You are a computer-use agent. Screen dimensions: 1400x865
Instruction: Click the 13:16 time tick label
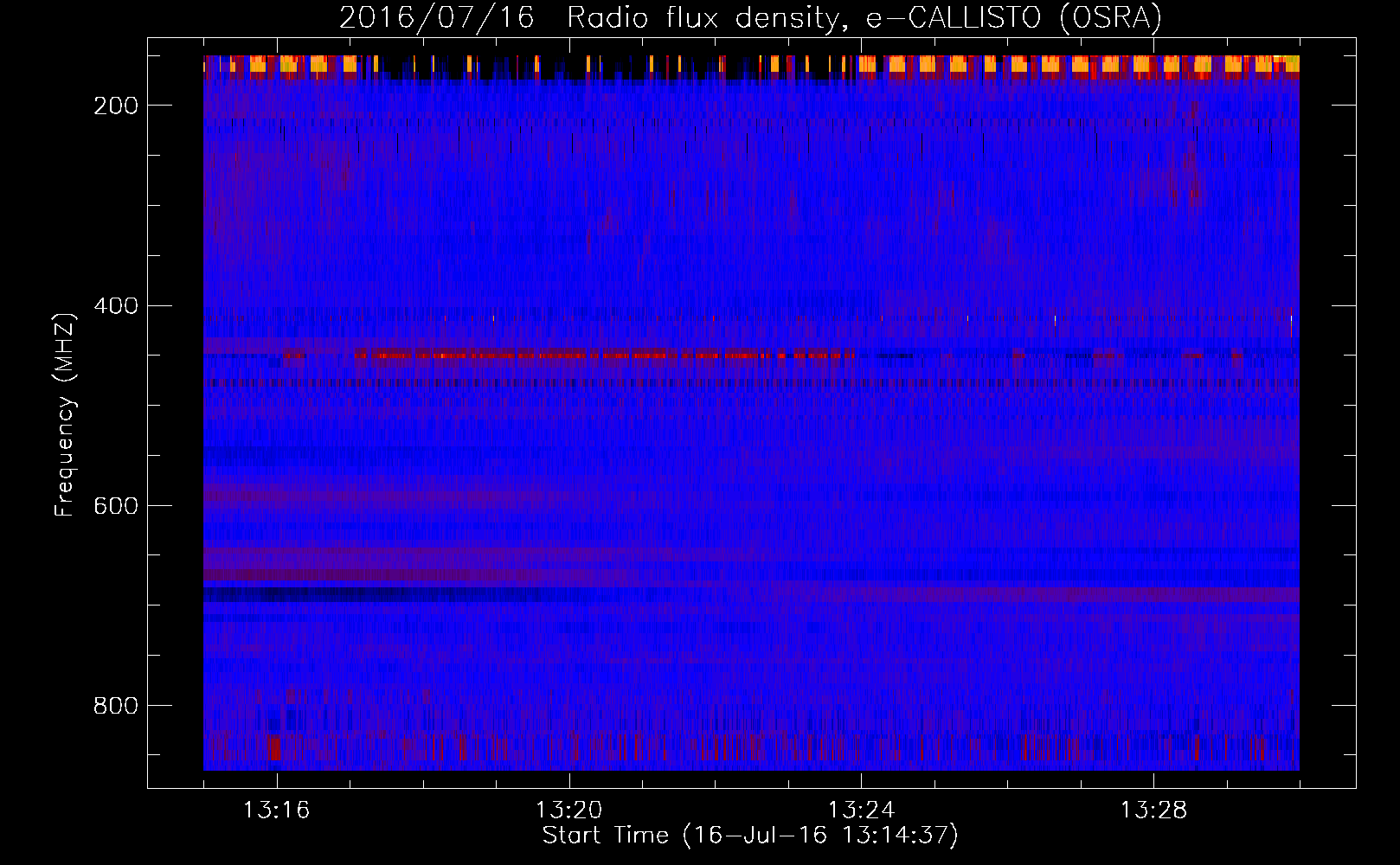pos(276,811)
